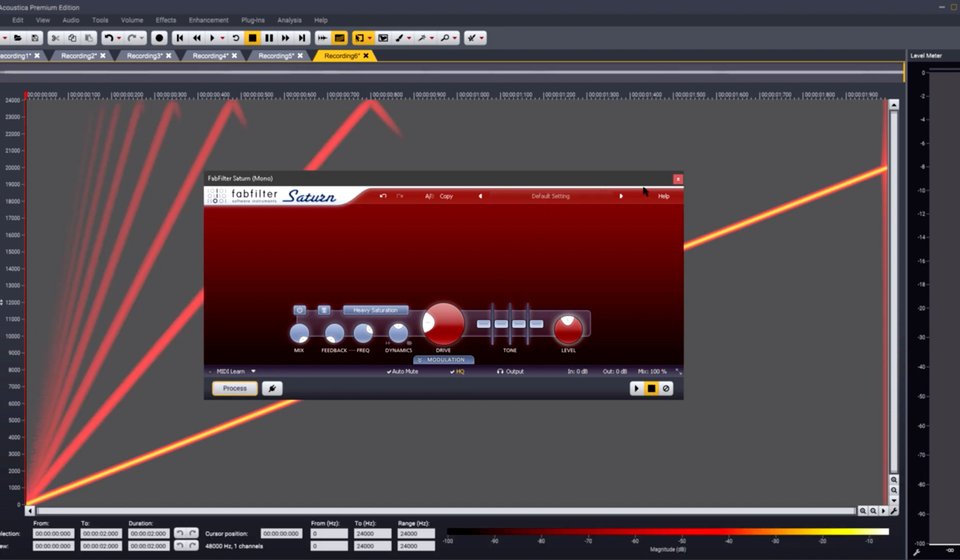The width and height of the screenshot is (960, 560).
Task: Click the red Level knob
Action: pyautogui.click(x=568, y=330)
